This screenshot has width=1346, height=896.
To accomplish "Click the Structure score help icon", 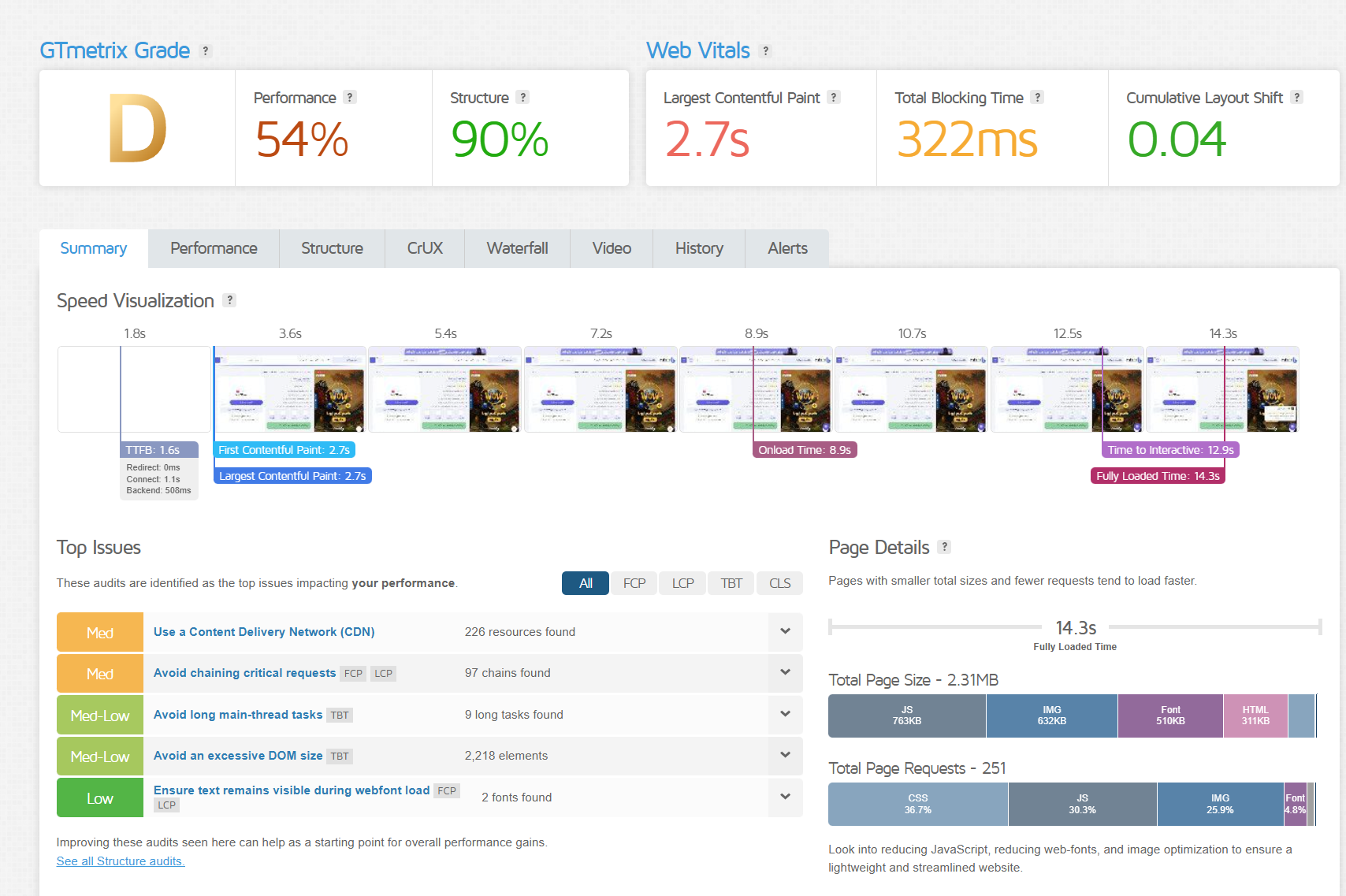I will point(522,97).
